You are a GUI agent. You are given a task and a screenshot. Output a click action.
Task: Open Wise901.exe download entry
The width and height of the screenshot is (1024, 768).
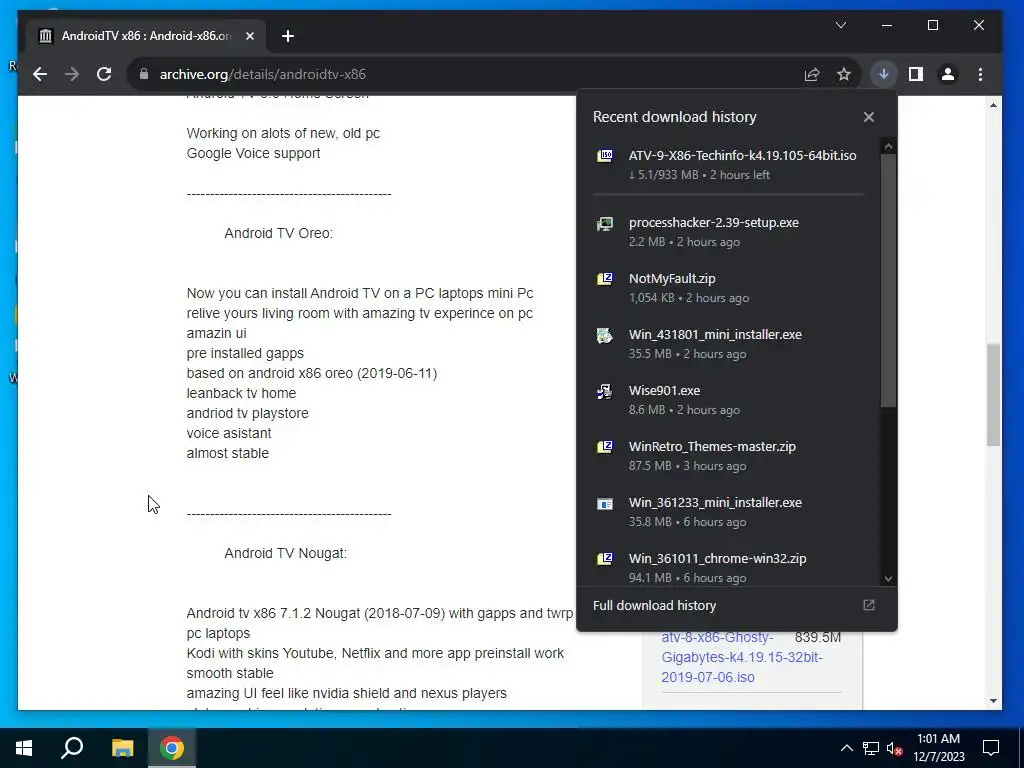click(728, 400)
